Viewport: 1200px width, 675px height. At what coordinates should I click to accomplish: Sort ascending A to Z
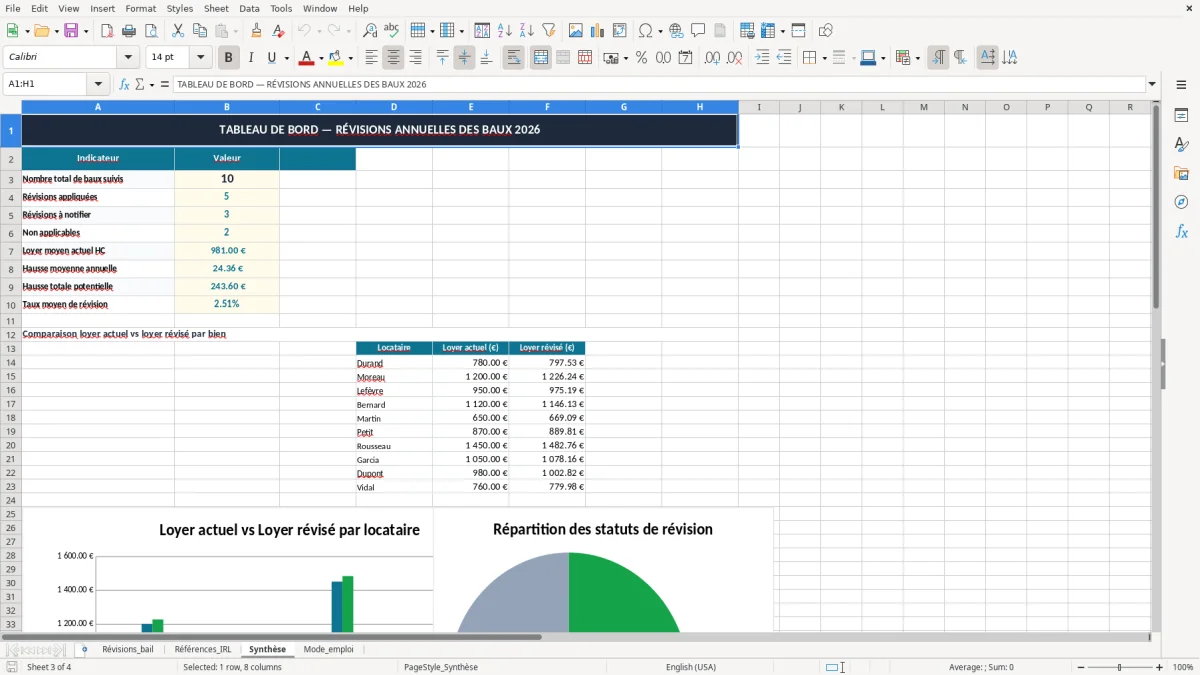tap(504, 31)
